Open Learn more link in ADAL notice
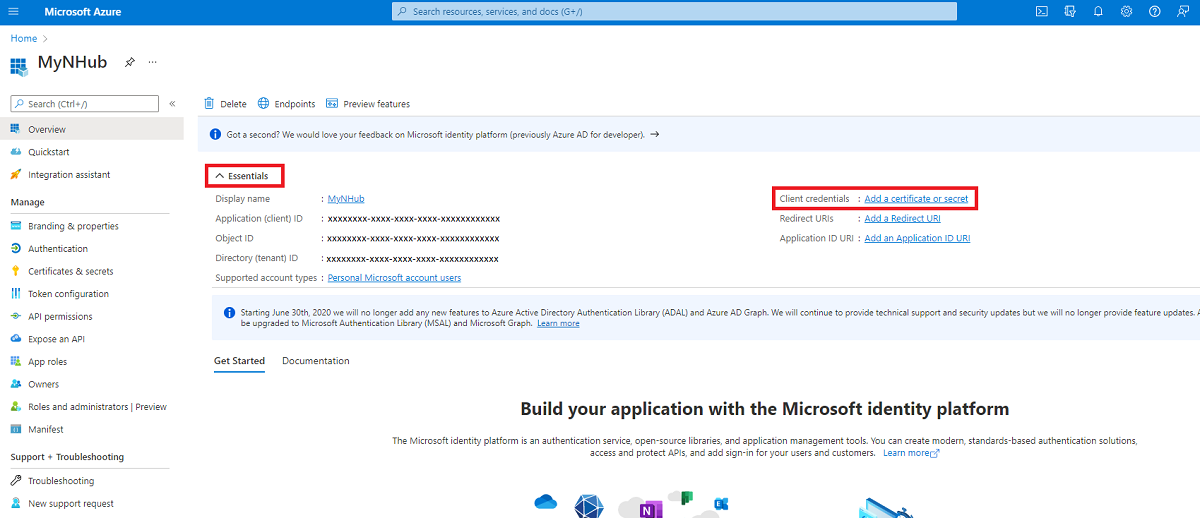The width and height of the screenshot is (1200, 518). pyautogui.click(x=558, y=323)
